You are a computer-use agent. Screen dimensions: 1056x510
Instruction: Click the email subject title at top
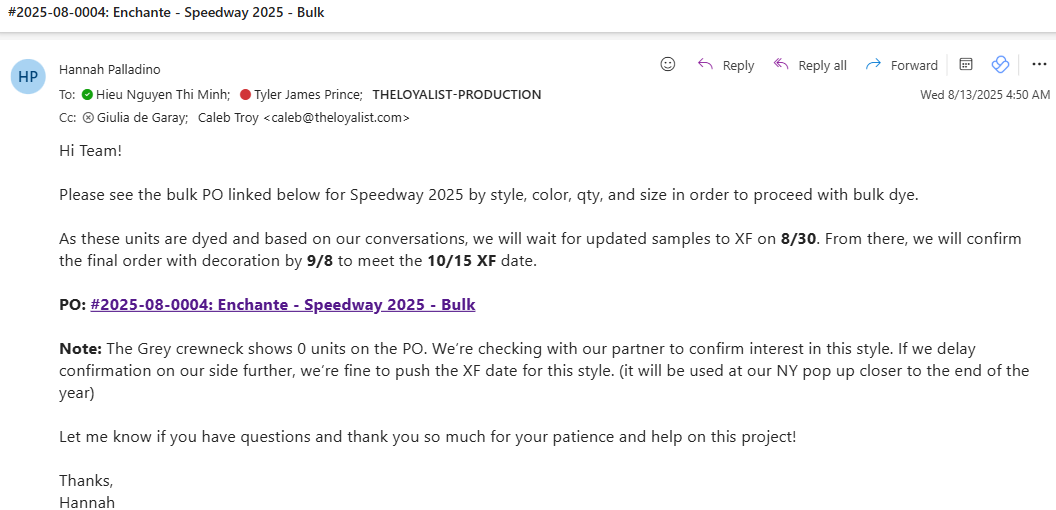click(x=166, y=13)
